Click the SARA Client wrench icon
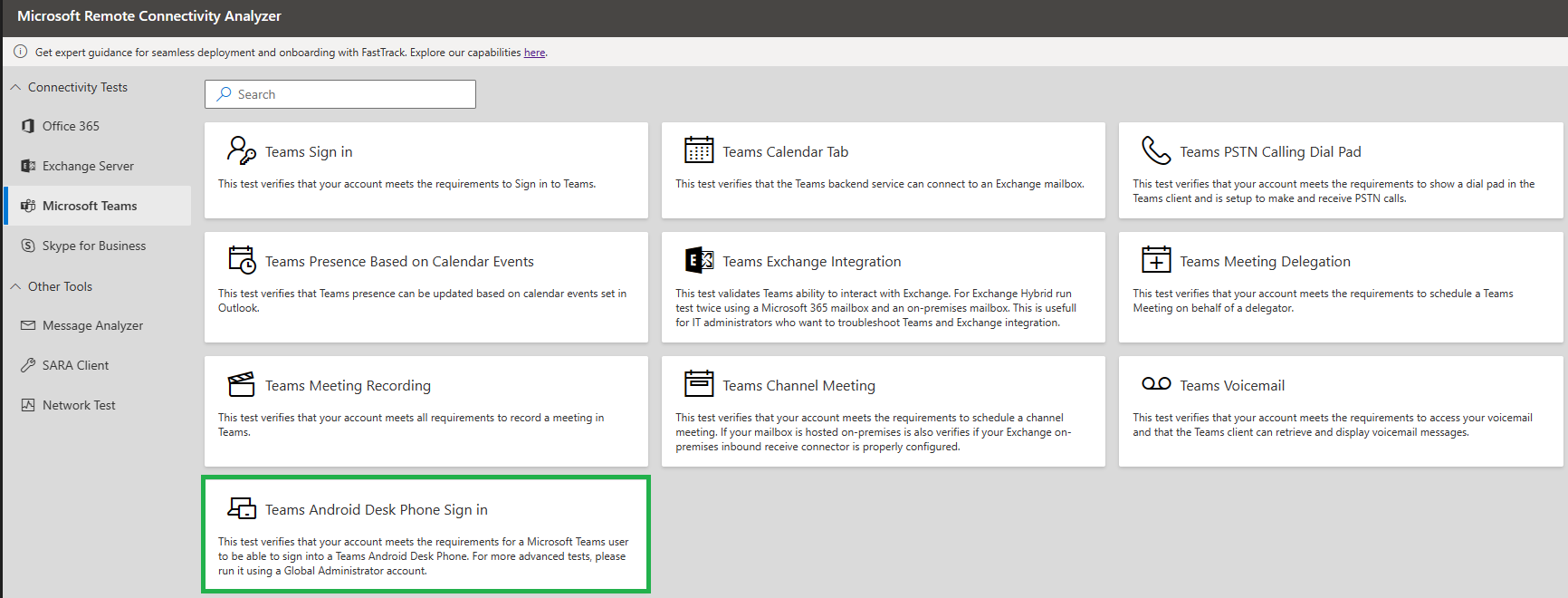The image size is (1568, 598). point(28,365)
